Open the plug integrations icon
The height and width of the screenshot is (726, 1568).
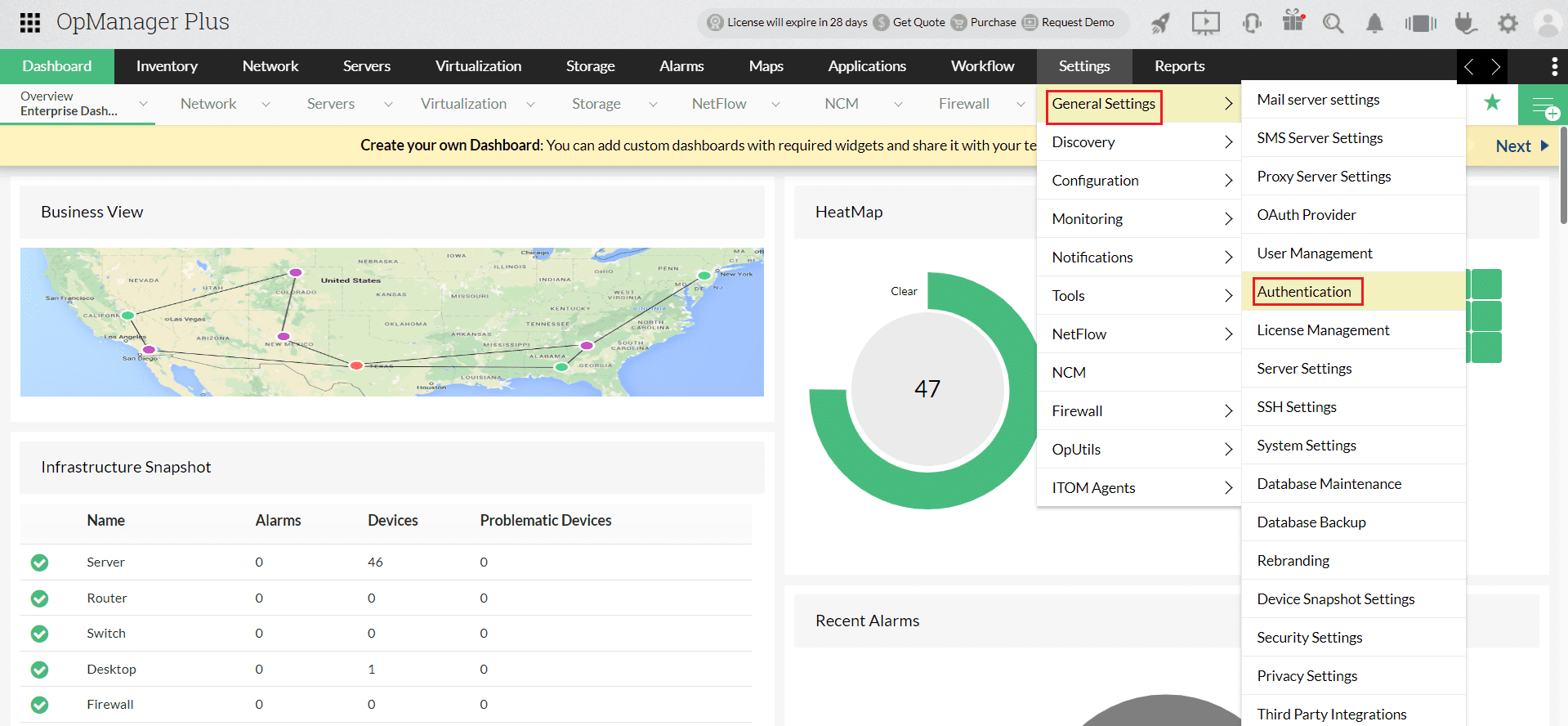[1466, 23]
